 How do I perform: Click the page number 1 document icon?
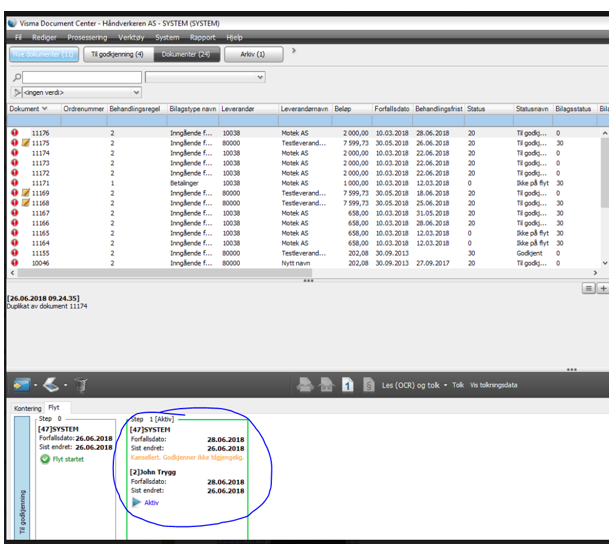(347, 385)
